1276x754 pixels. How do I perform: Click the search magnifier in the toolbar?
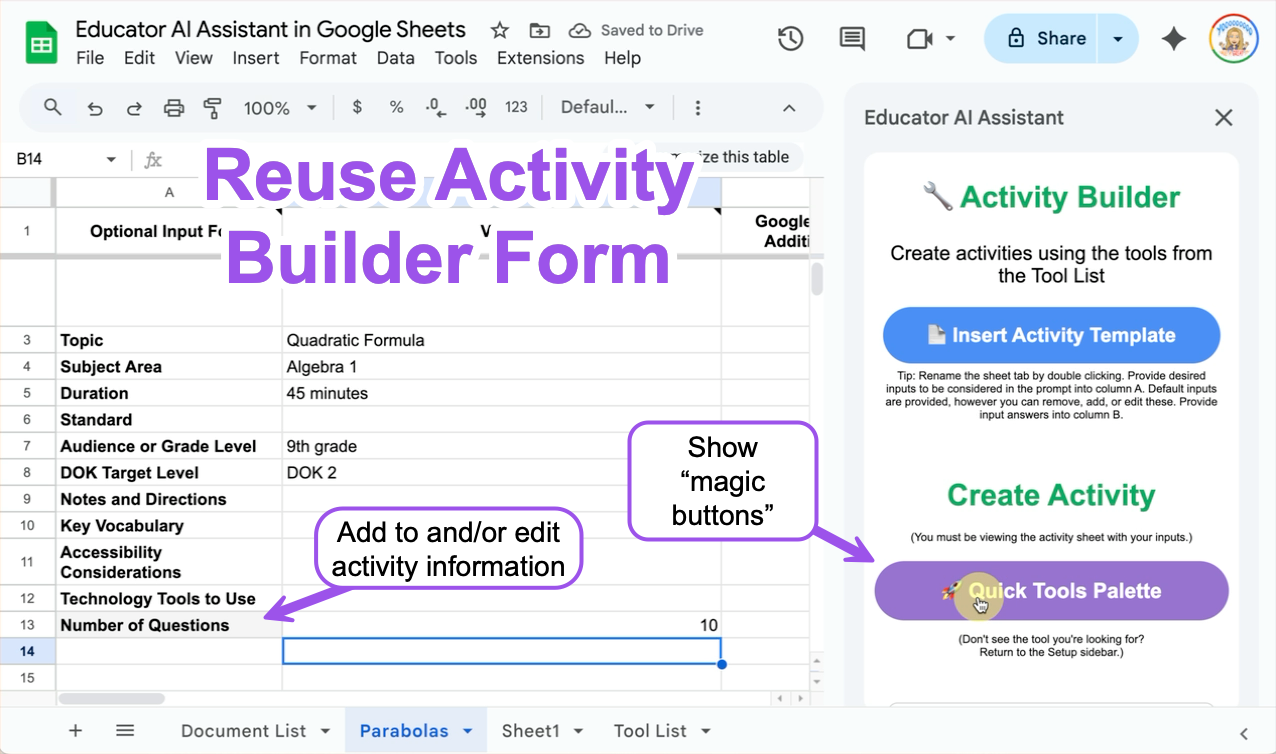coord(53,107)
